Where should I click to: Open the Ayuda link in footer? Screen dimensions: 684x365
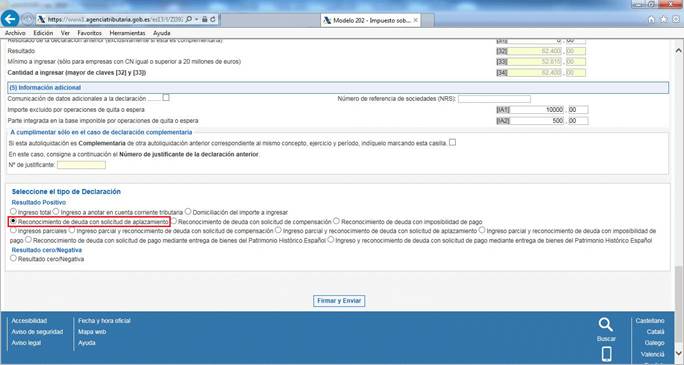[x=87, y=343]
